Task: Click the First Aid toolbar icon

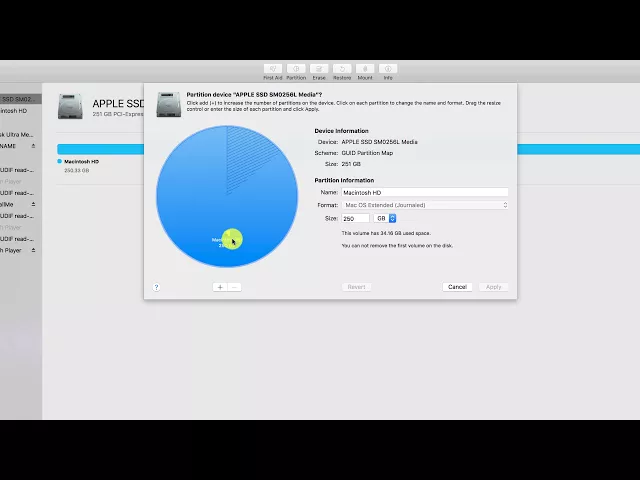Action: point(272,69)
